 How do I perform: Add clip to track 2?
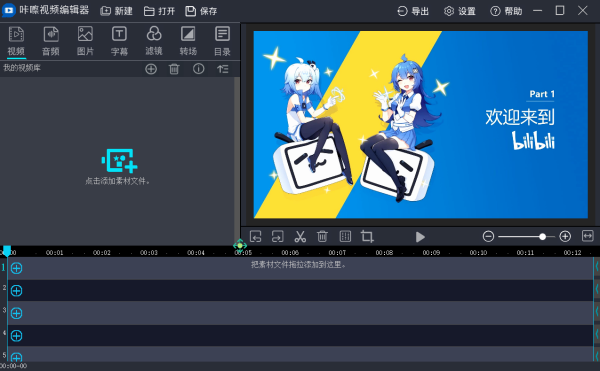[16, 291]
